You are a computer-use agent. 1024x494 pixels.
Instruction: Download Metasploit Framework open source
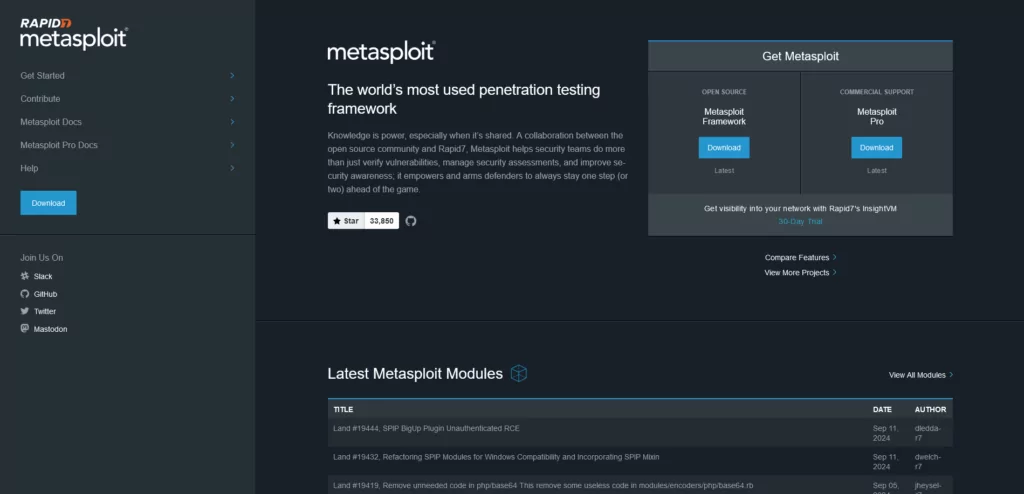724,148
